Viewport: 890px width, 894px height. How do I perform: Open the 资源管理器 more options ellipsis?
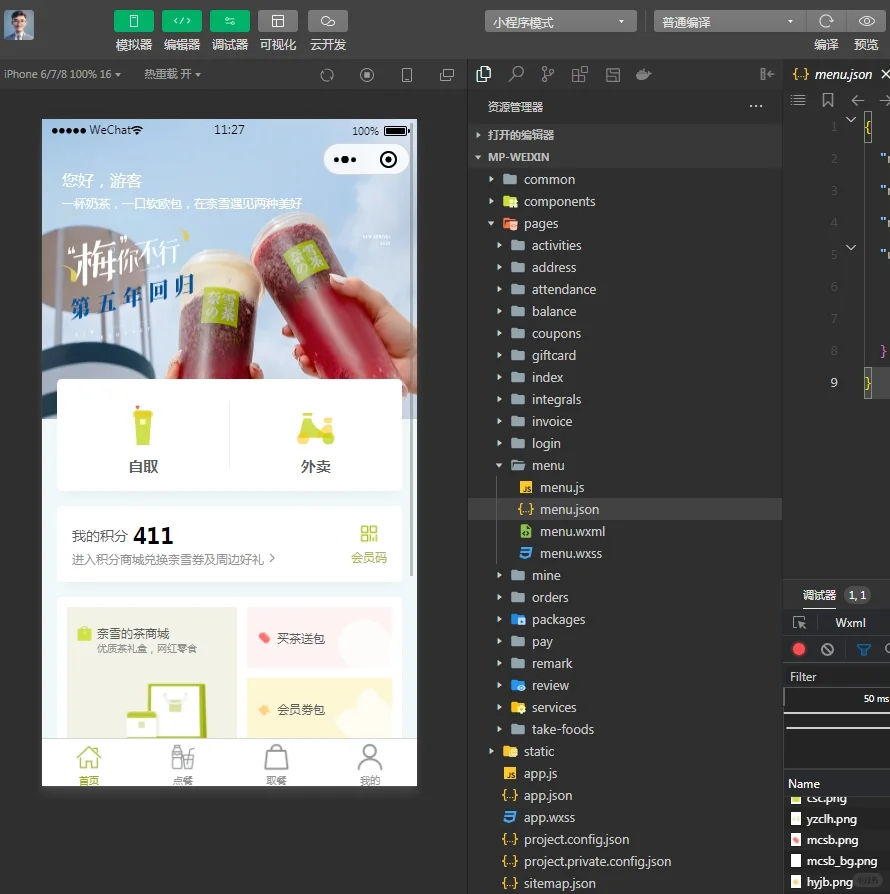click(756, 106)
